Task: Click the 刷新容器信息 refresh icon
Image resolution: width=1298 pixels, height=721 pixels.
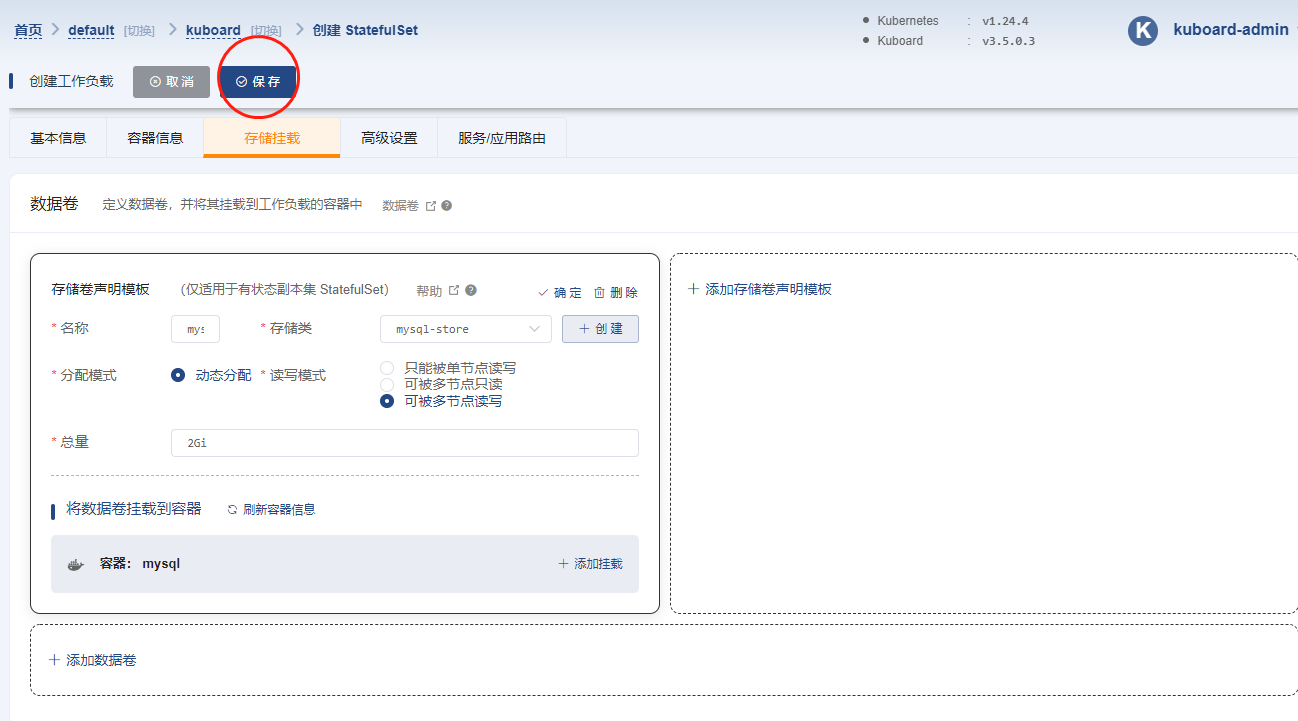Action: (232, 510)
